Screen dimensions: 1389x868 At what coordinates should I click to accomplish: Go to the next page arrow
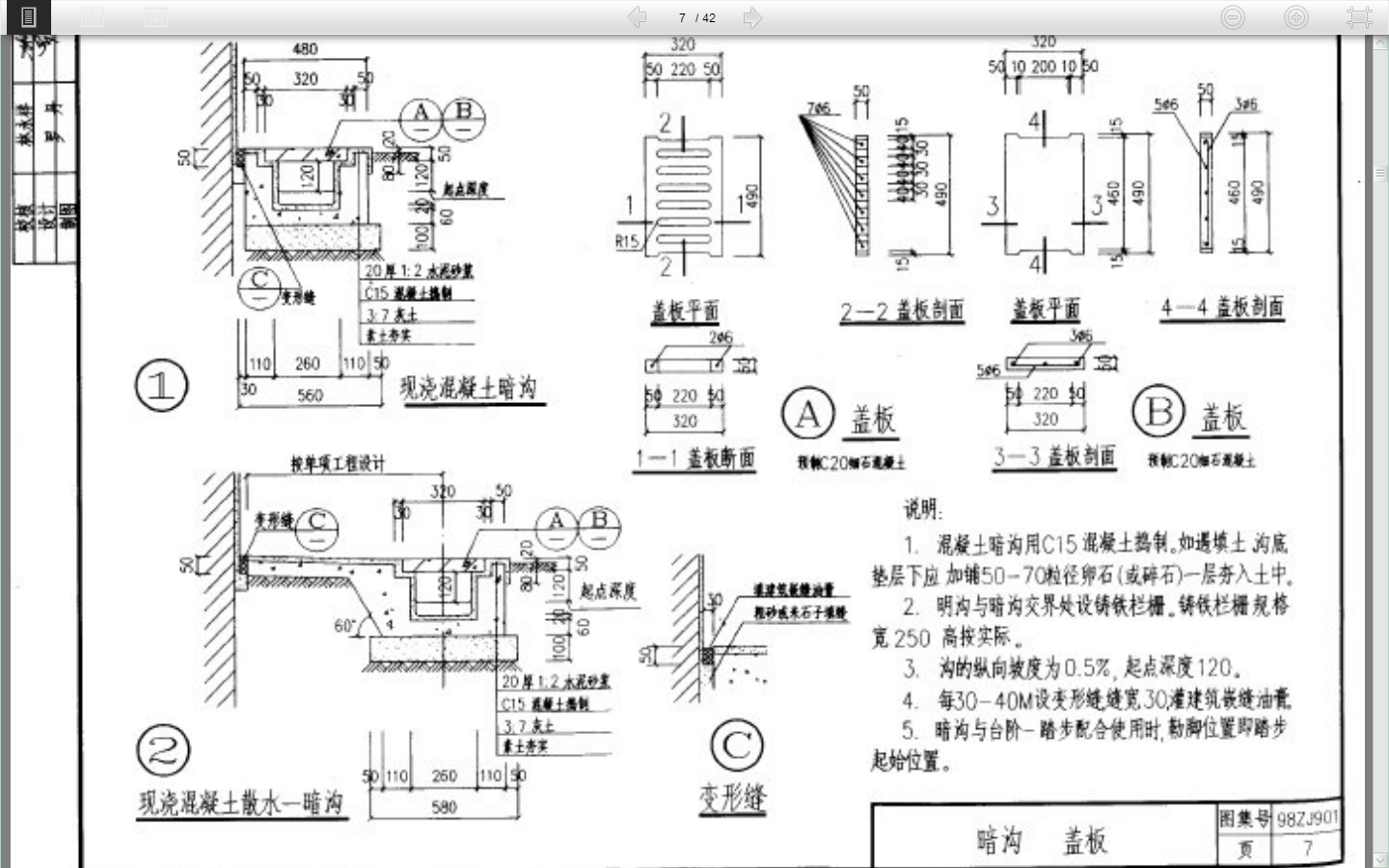tap(753, 17)
